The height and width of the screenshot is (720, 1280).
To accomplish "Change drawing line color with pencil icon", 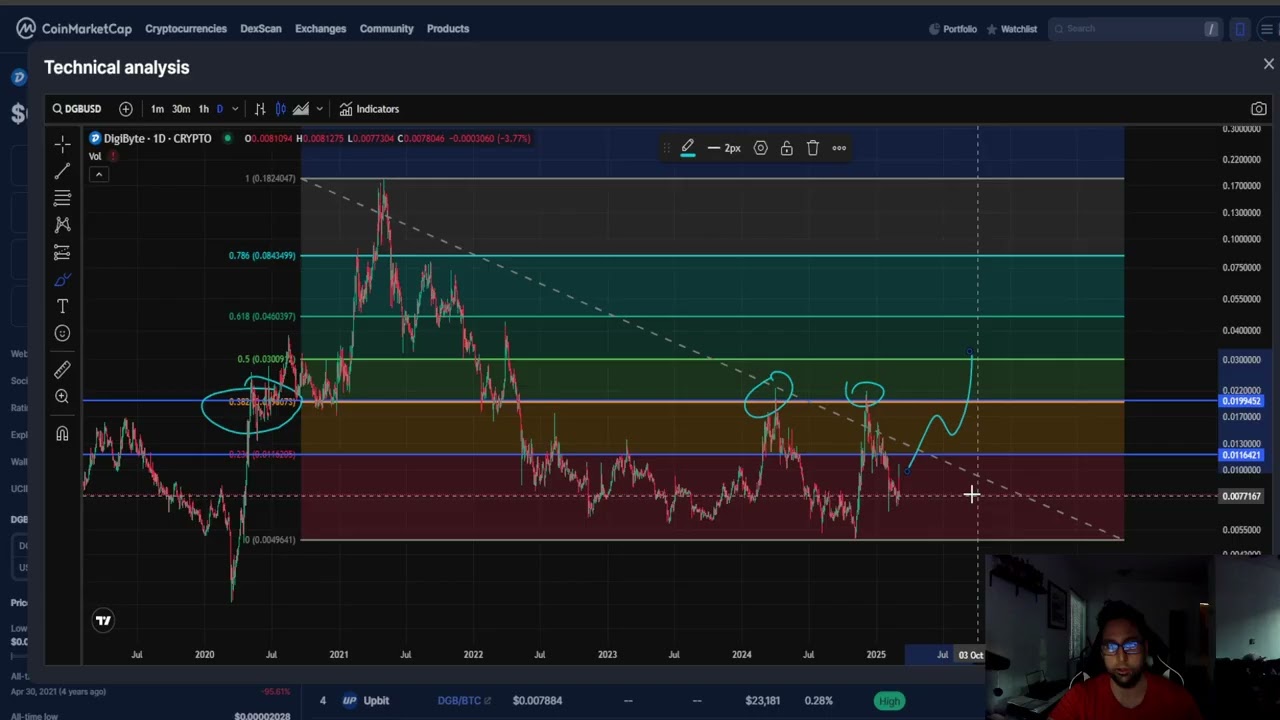I will (x=688, y=148).
